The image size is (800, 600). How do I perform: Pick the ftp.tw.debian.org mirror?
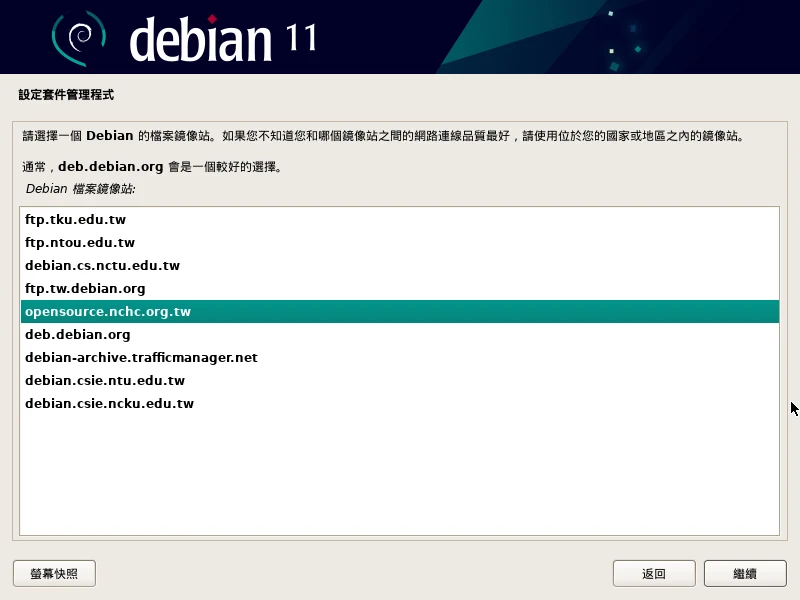399,288
